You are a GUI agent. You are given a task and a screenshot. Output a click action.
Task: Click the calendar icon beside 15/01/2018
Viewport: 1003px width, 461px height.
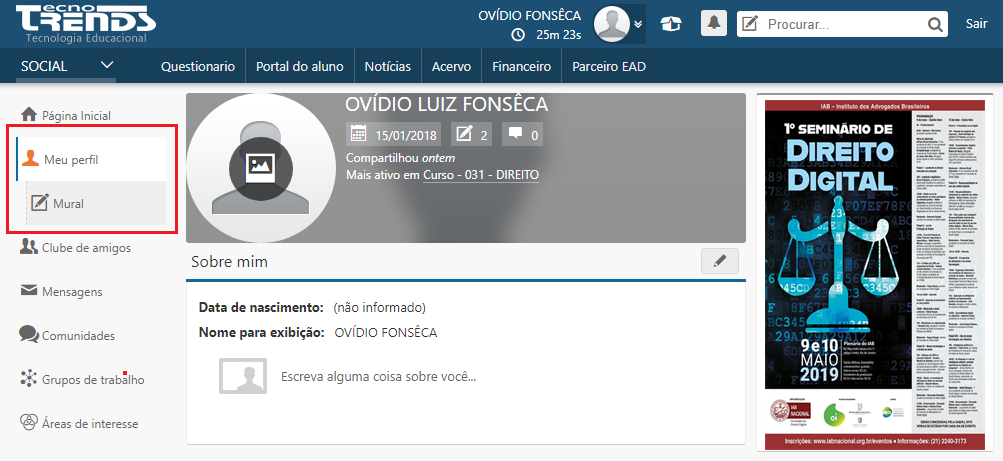[x=359, y=134]
